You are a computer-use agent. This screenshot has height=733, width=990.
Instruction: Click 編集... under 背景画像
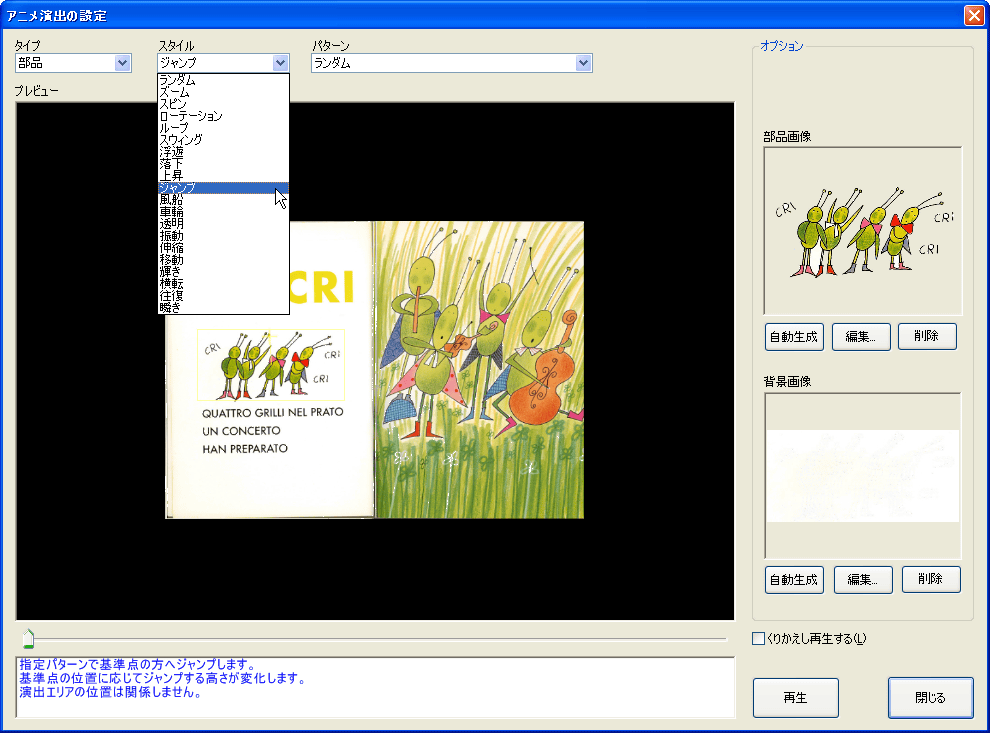click(x=863, y=580)
